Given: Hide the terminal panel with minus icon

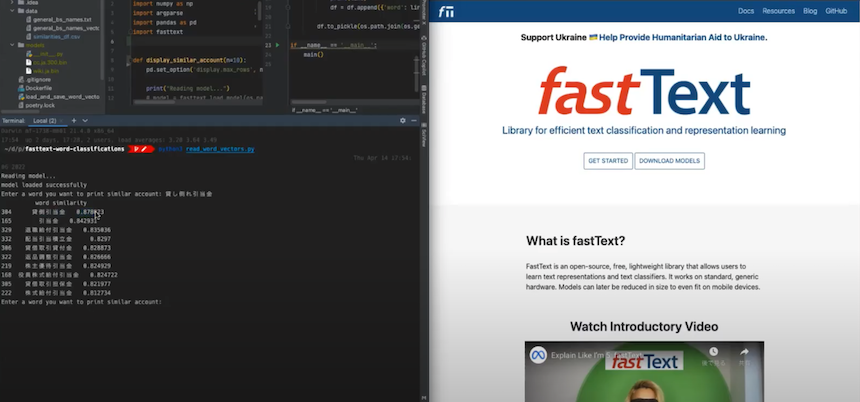Looking at the screenshot, I should [414, 121].
